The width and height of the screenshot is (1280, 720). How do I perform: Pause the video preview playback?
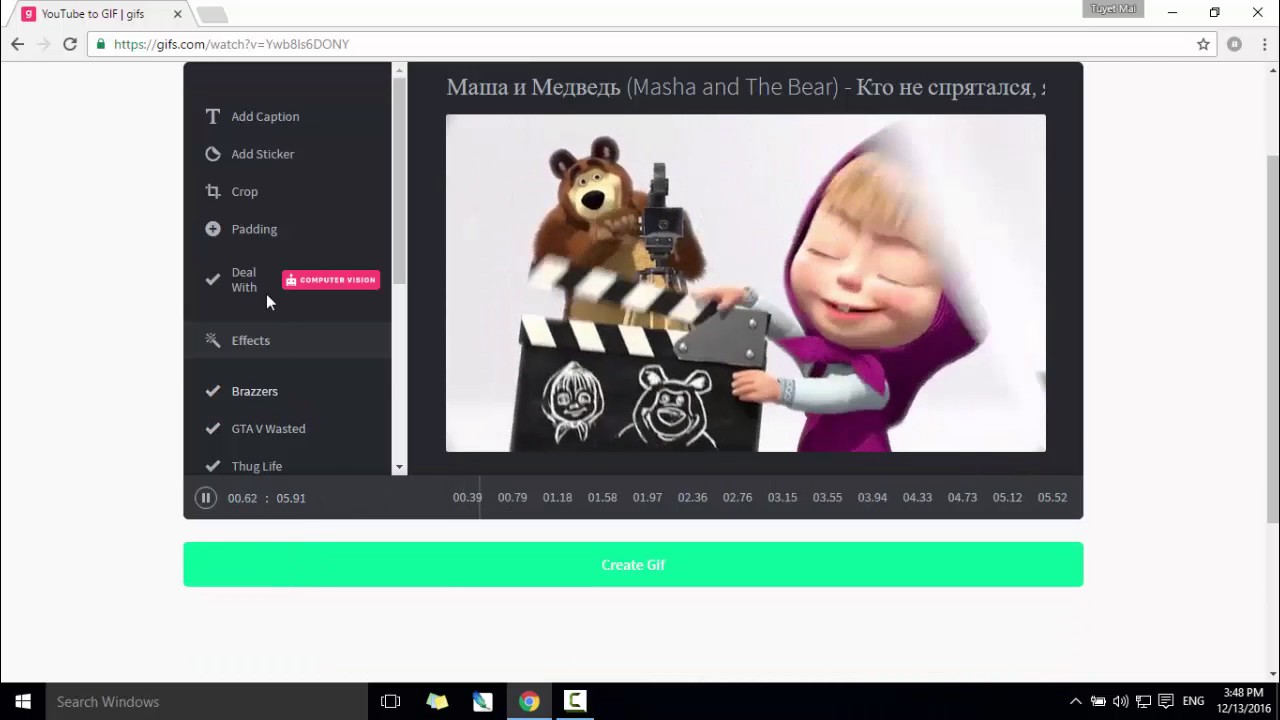[x=205, y=497]
